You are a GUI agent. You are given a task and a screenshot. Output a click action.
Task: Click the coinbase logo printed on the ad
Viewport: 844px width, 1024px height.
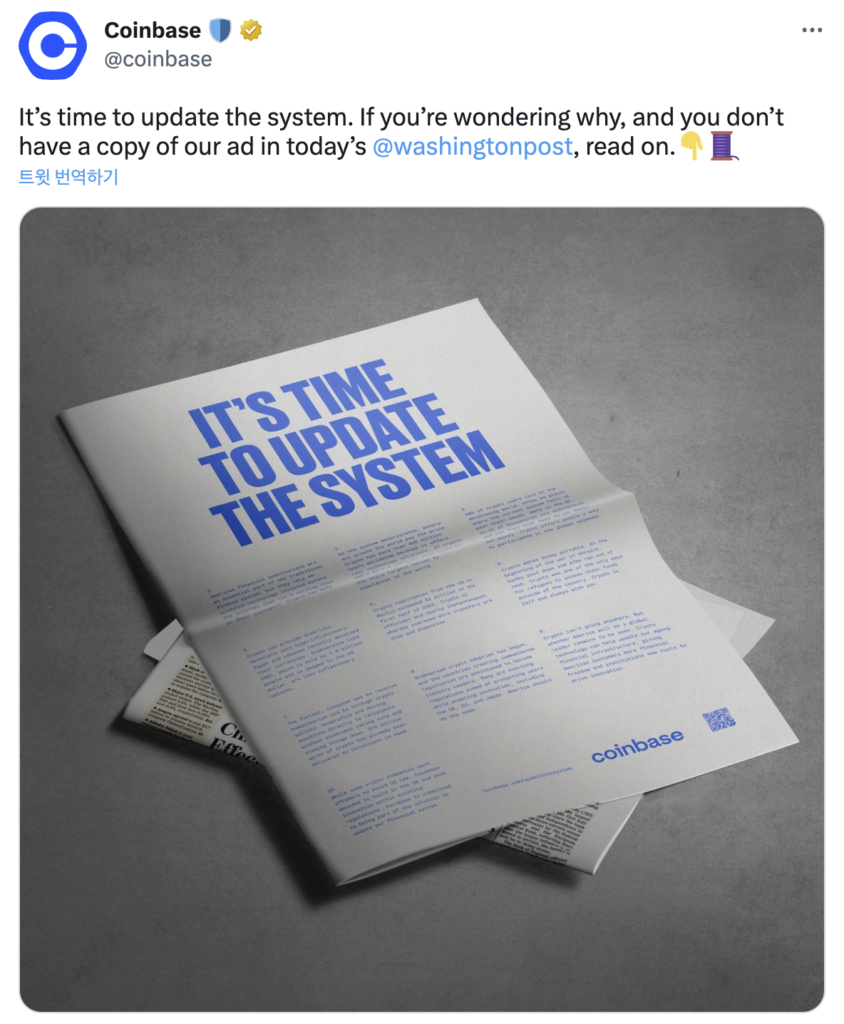pyautogui.click(x=637, y=746)
